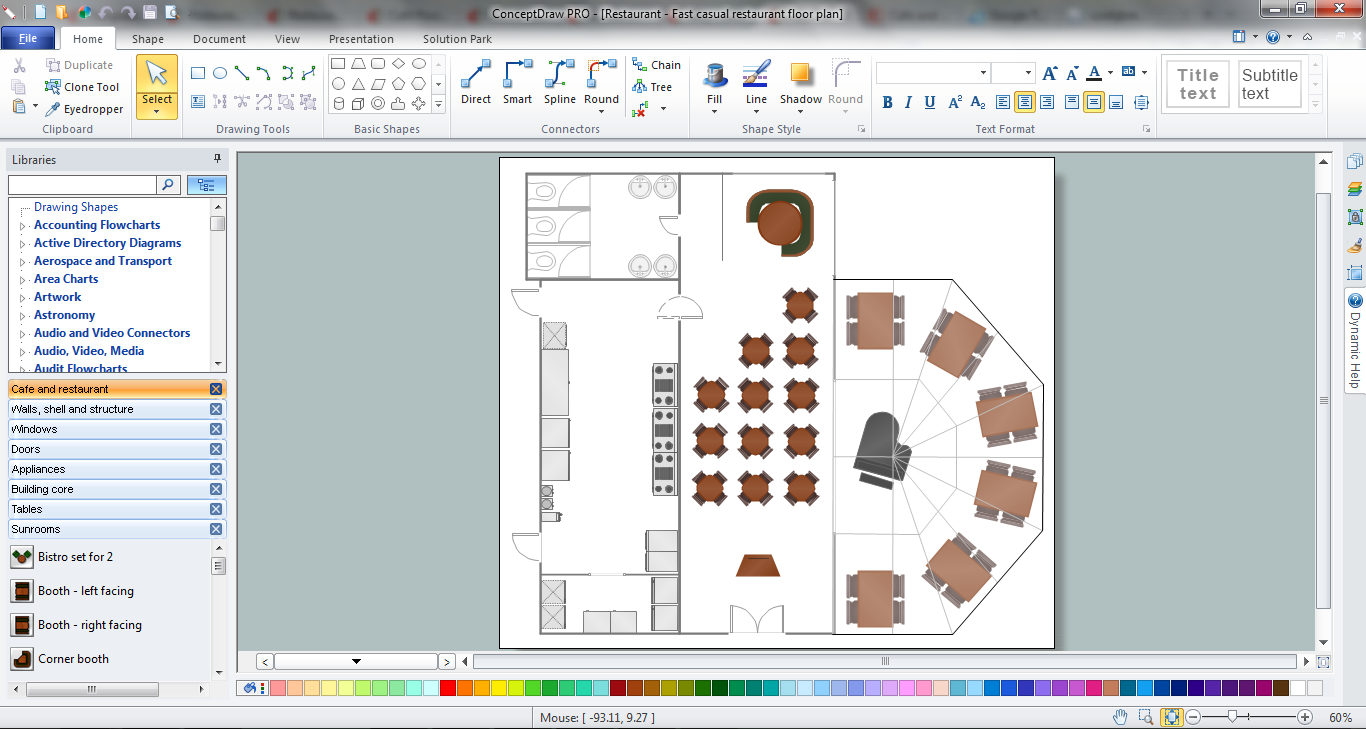This screenshot has height=729, width=1366.
Task: Switch to the Presentation ribbon tab
Action: [x=361, y=39]
